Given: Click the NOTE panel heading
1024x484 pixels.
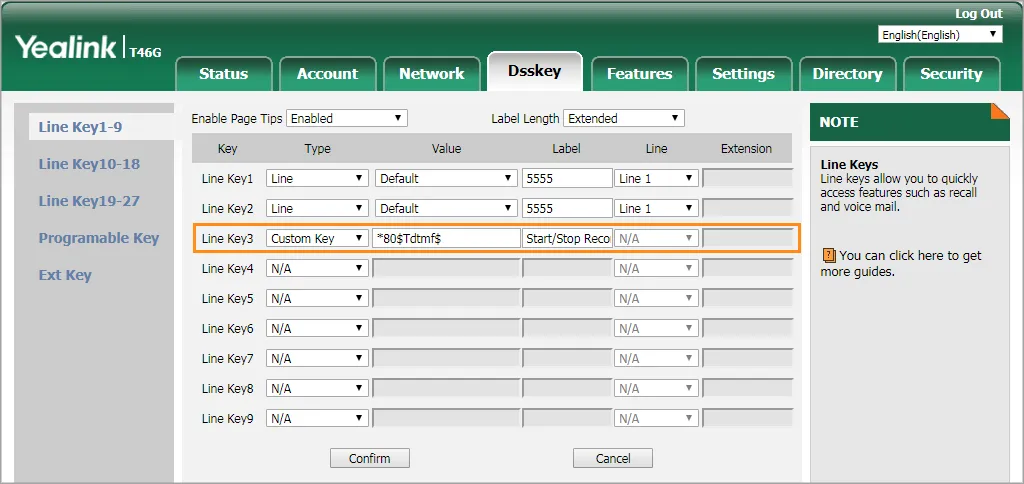Looking at the screenshot, I should point(839,122).
